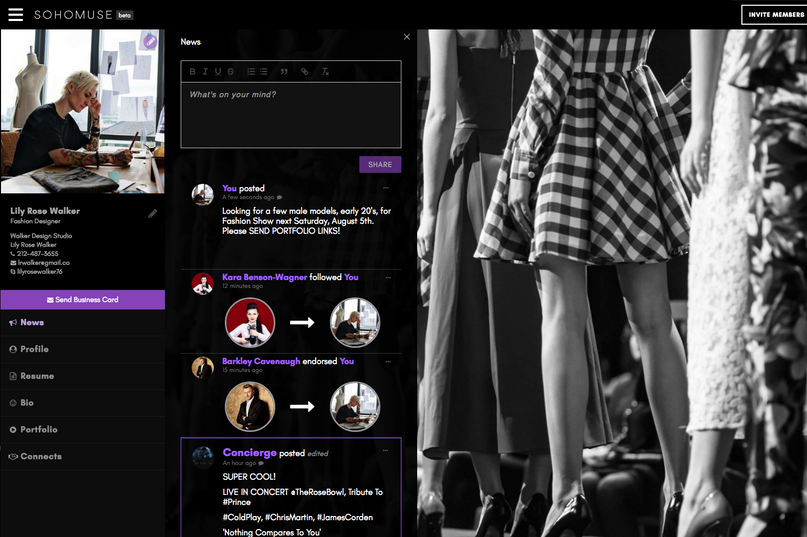
Task: Close the News panel
Action: pos(407,37)
